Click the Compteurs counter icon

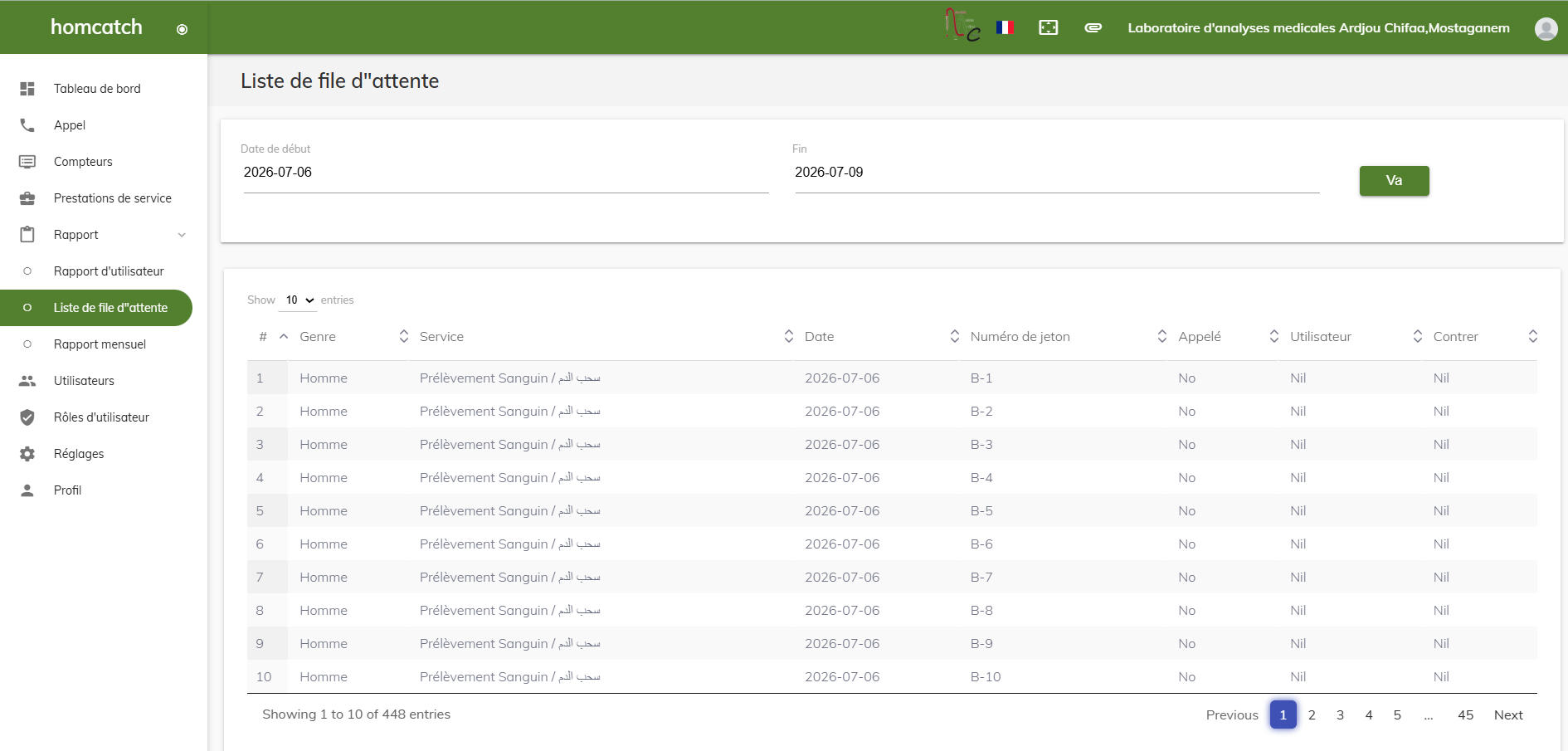[27, 162]
